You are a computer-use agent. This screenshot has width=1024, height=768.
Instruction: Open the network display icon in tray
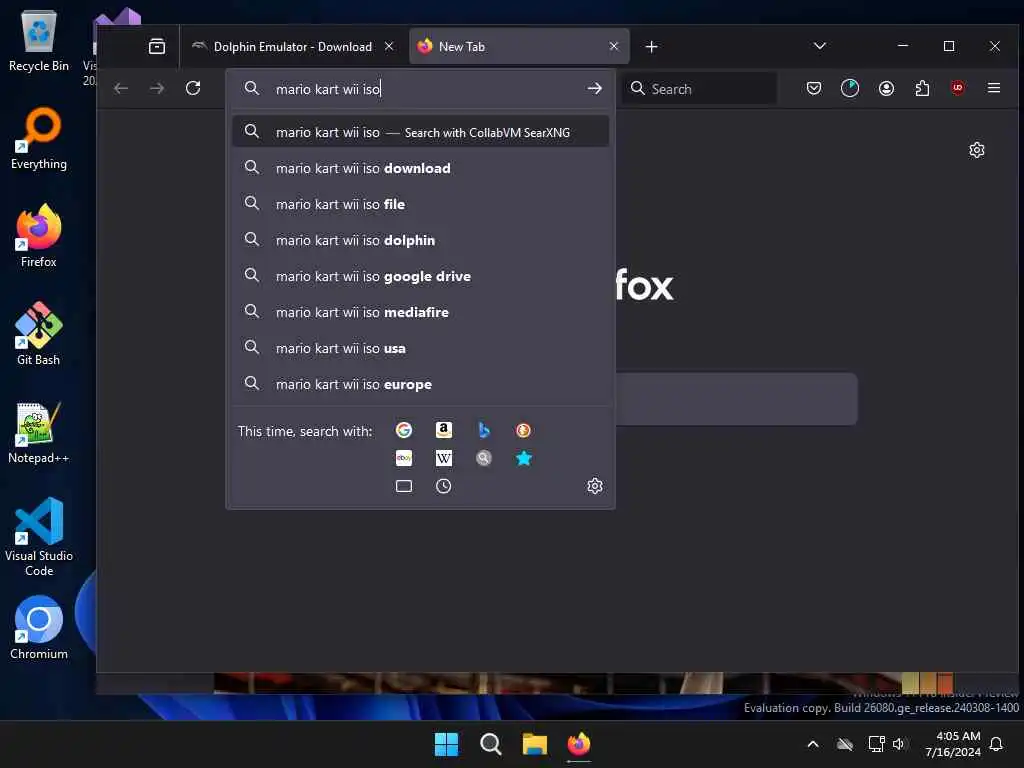click(x=876, y=744)
